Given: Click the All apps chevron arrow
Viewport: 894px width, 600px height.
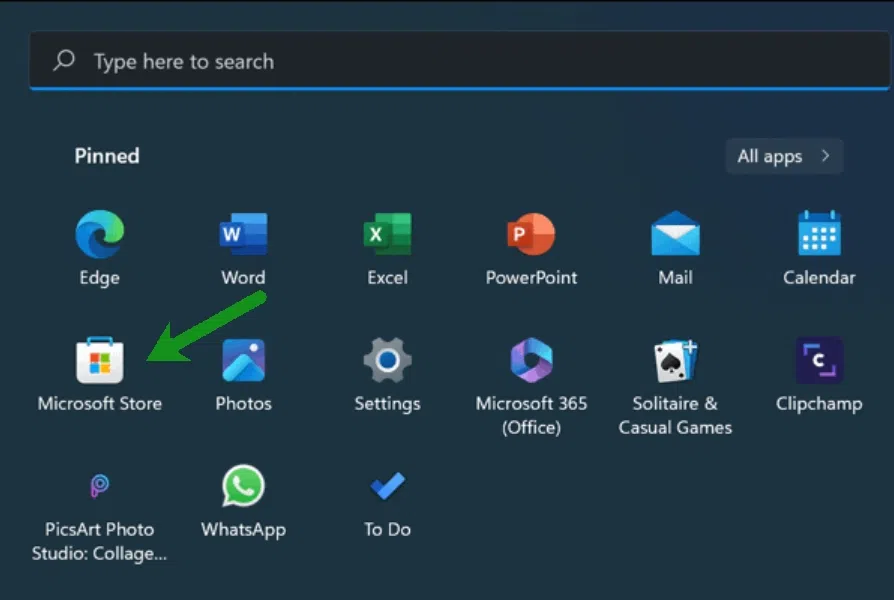Looking at the screenshot, I should coord(825,156).
